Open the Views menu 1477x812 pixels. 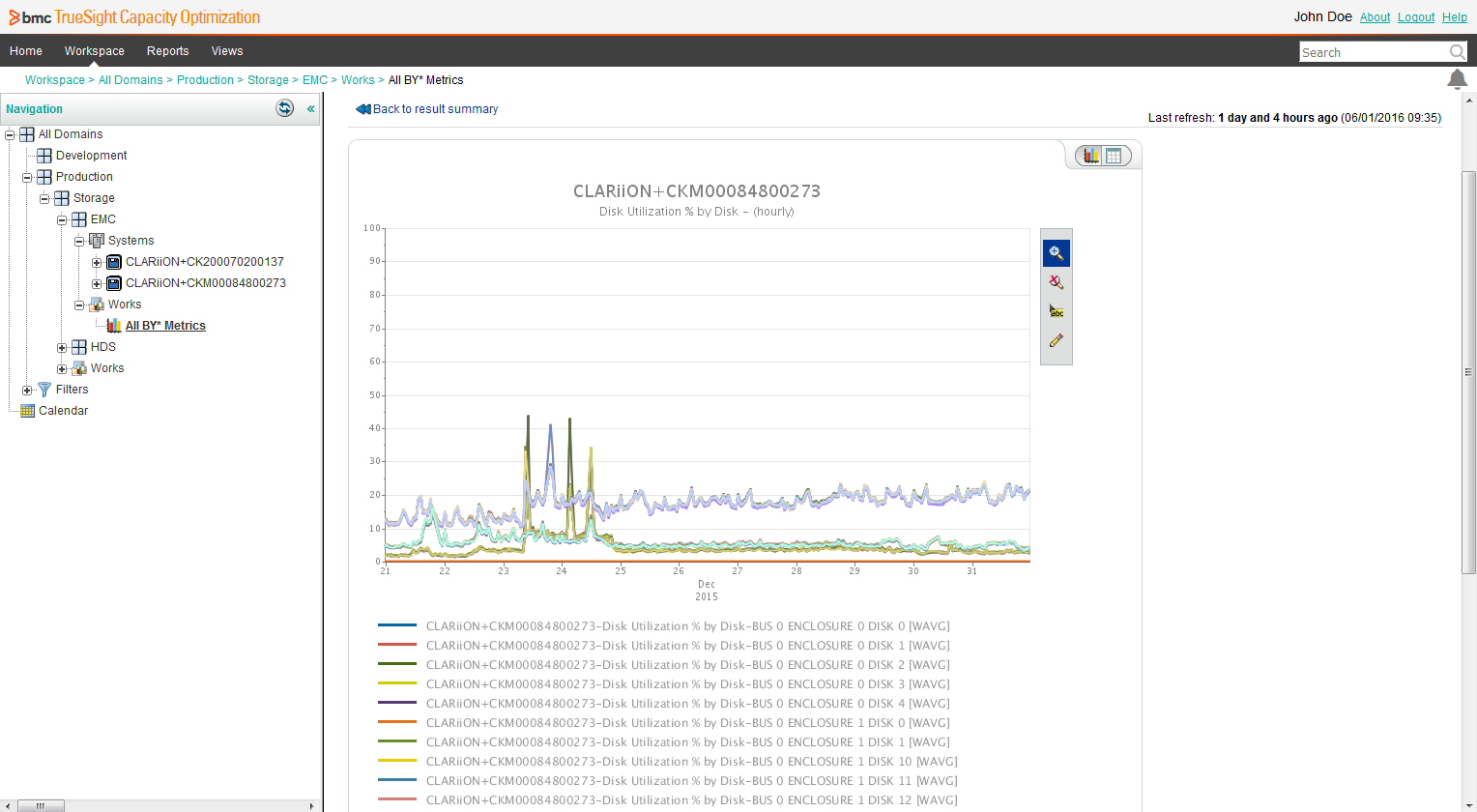click(227, 51)
